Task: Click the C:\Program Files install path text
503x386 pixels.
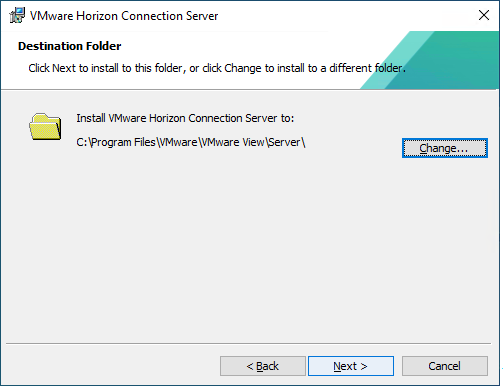Action: point(191,142)
